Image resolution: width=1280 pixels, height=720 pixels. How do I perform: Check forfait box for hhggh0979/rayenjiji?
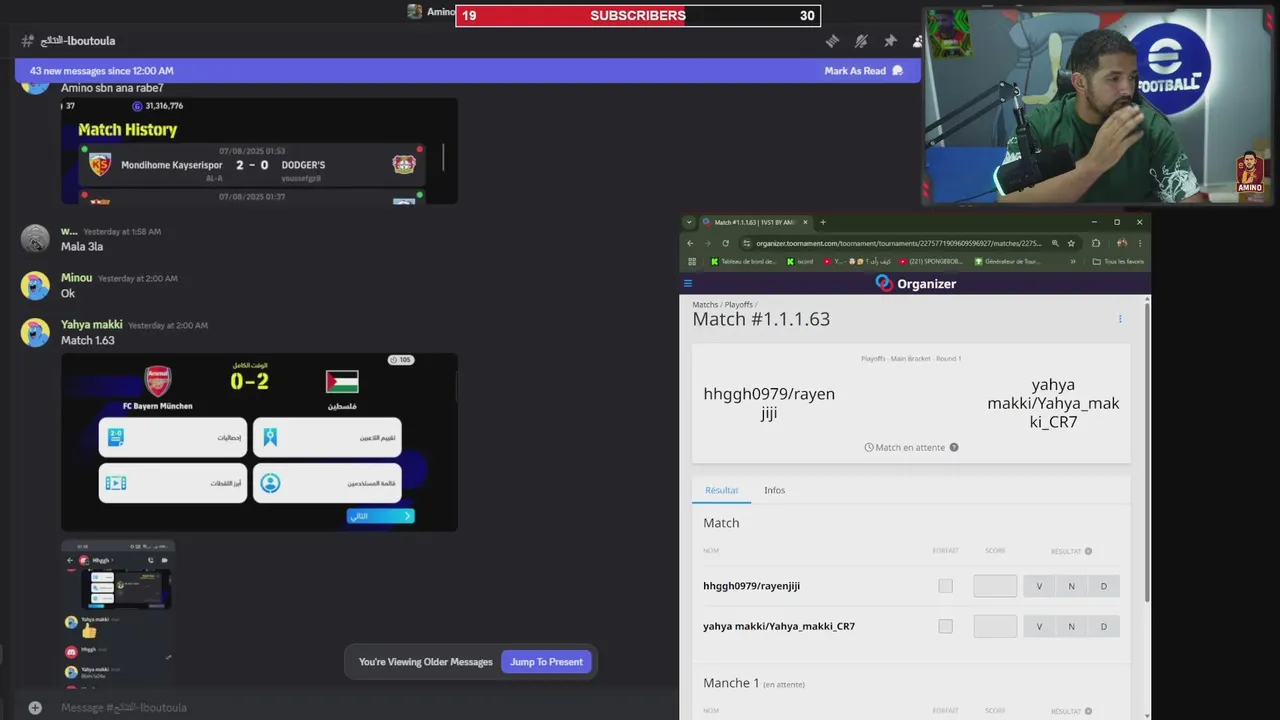pyautogui.click(x=945, y=586)
